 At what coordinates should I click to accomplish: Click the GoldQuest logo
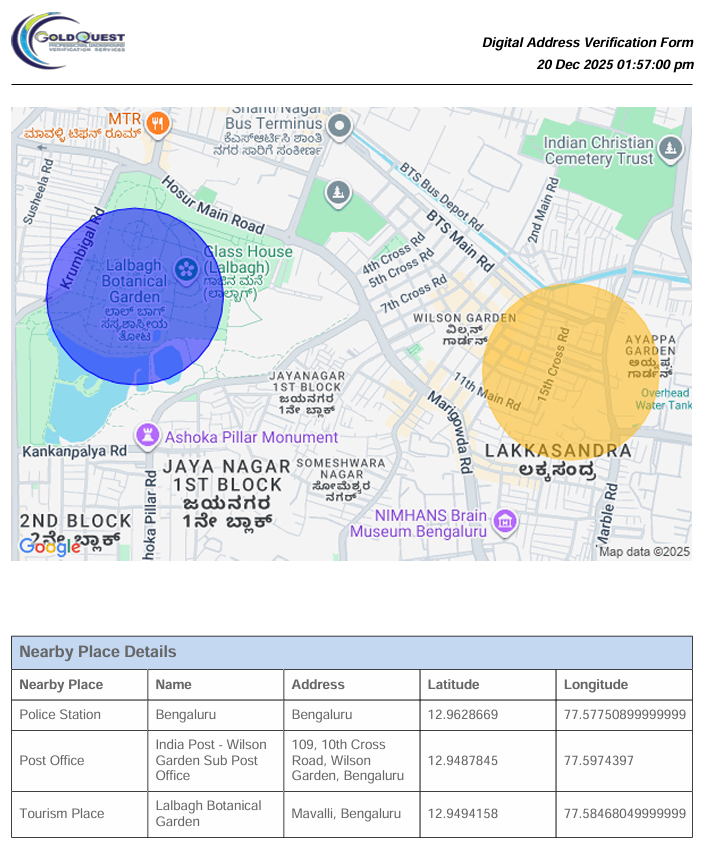click(68, 40)
